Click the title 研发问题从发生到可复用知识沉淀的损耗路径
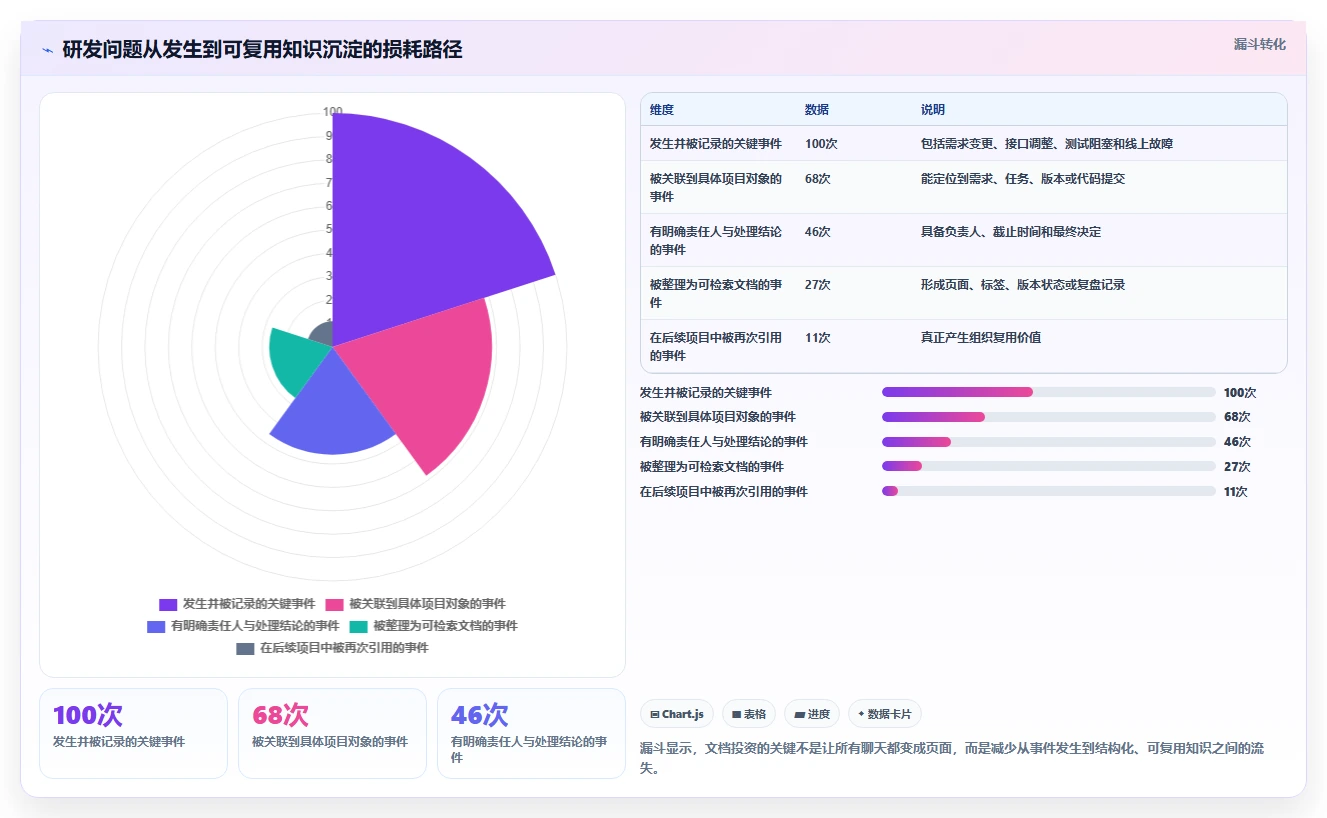This screenshot has width=1327, height=818. tap(262, 50)
